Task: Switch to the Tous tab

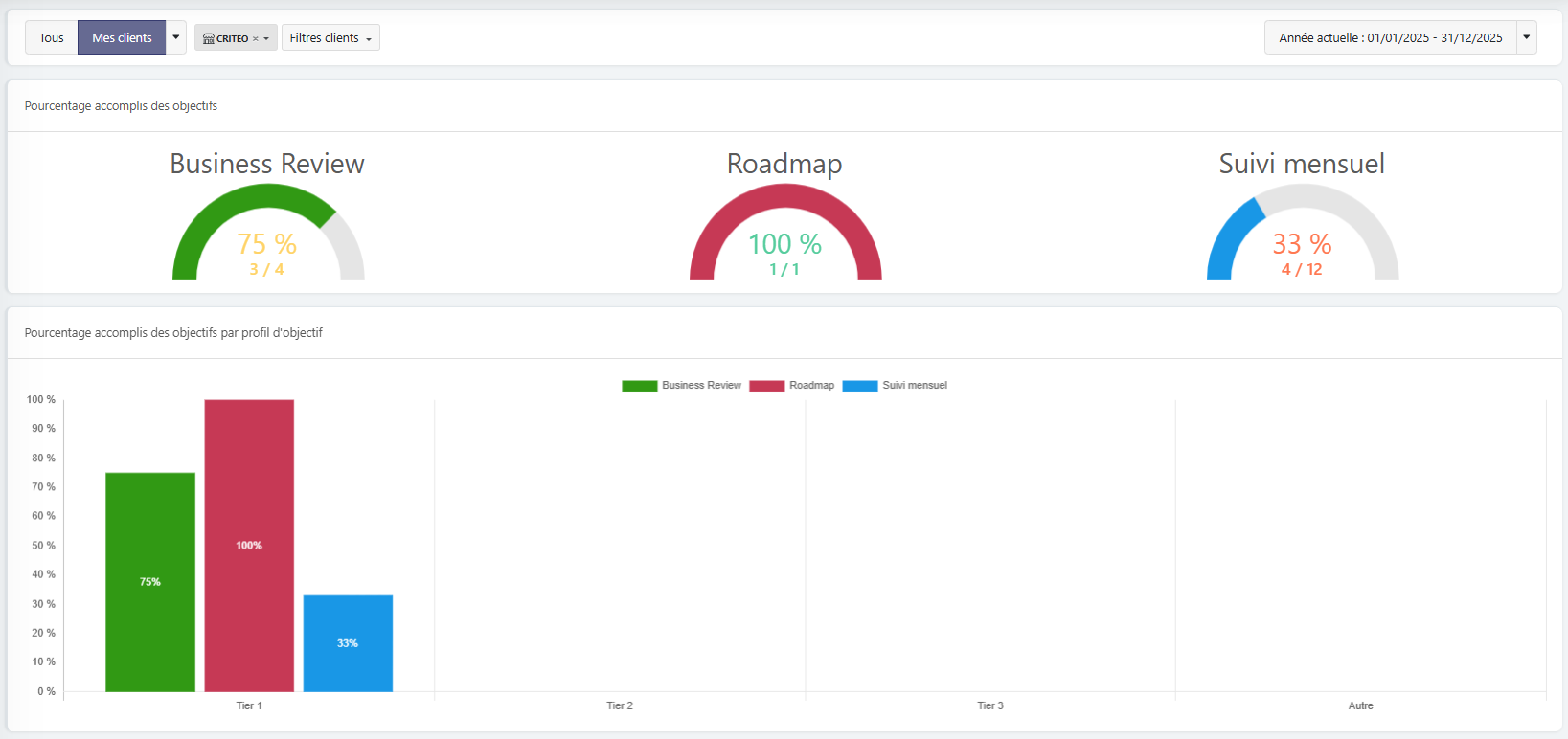Action: point(52,38)
